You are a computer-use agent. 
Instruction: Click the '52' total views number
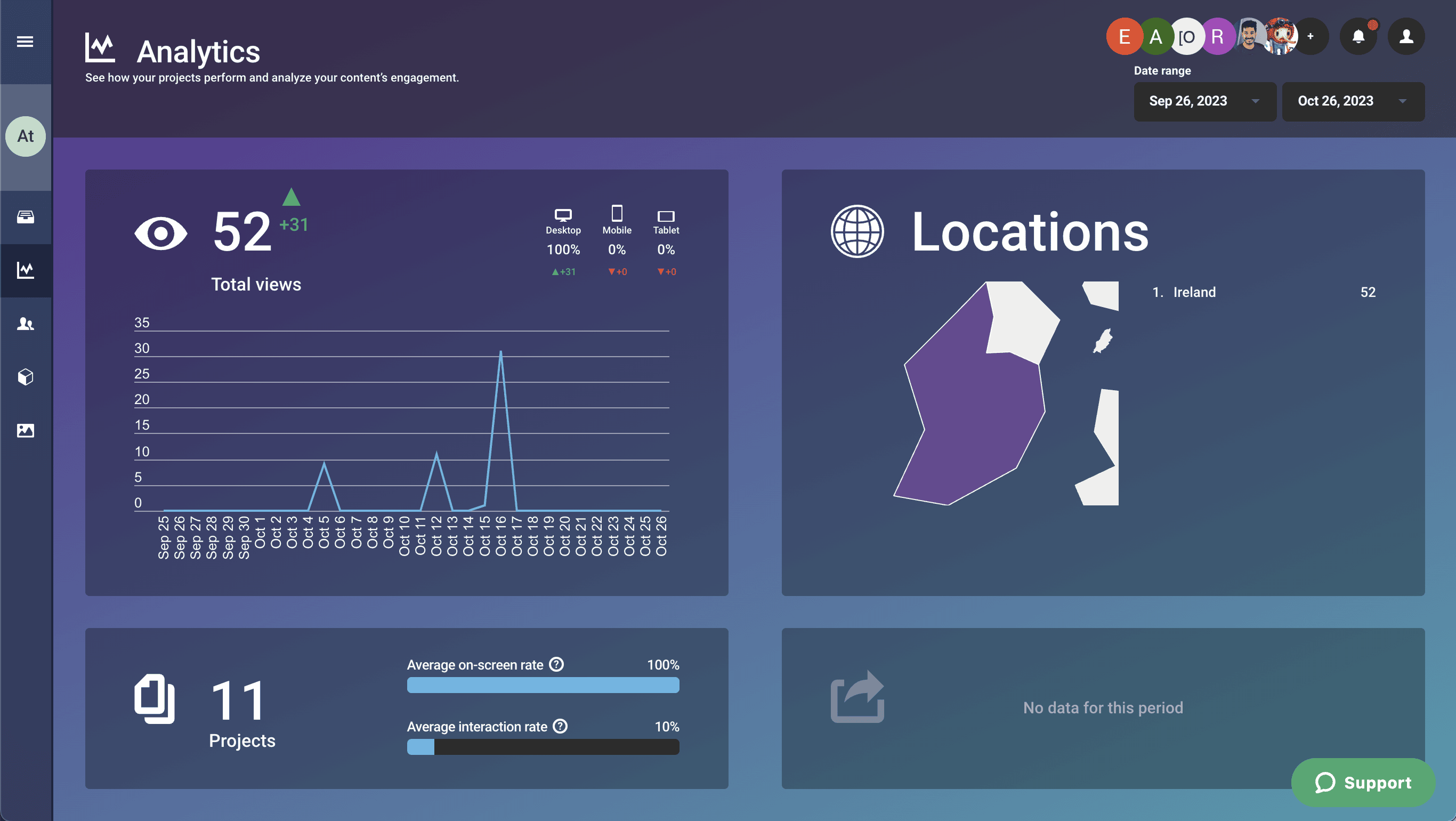pyautogui.click(x=242, y=231)
